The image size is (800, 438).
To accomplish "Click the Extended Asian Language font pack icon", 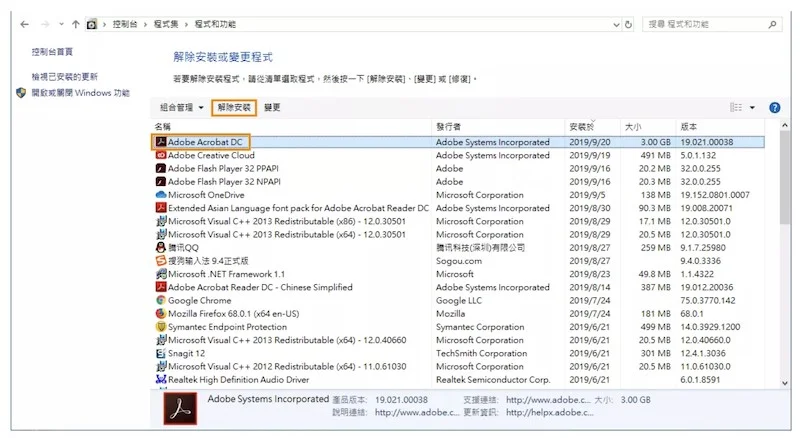I will pos(161,208).
